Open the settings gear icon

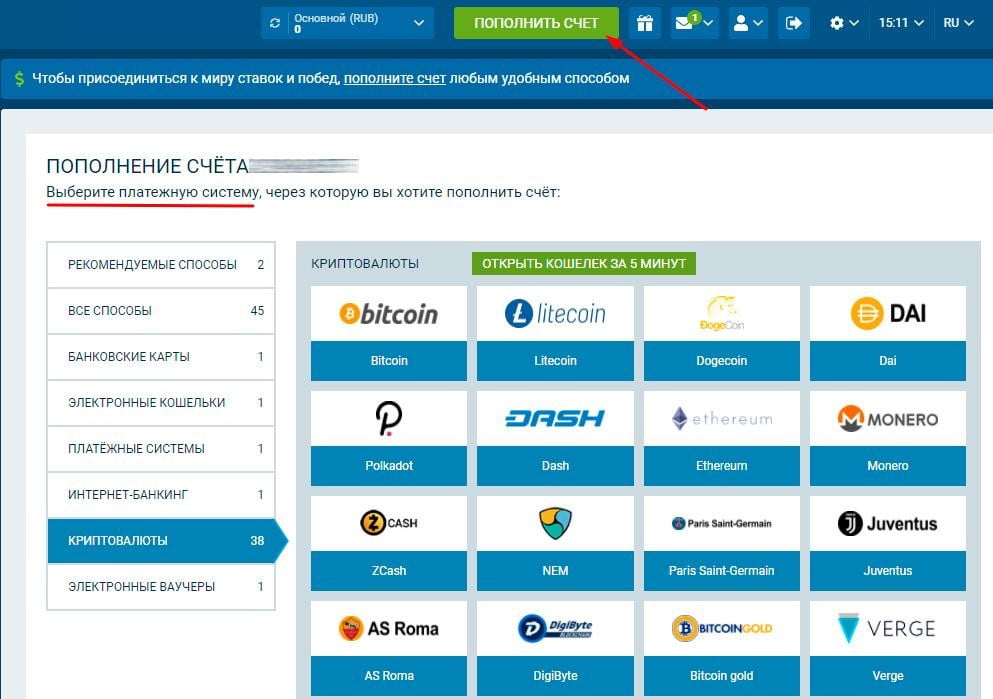(836, 22)
